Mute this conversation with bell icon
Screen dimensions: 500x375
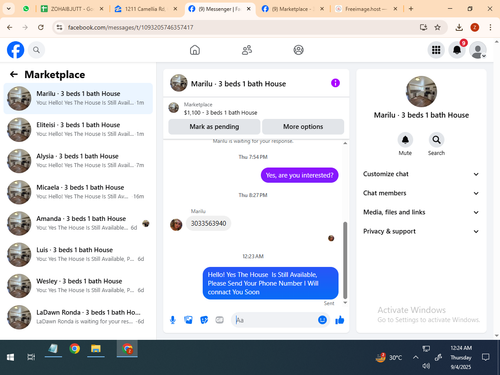(405, 140)
